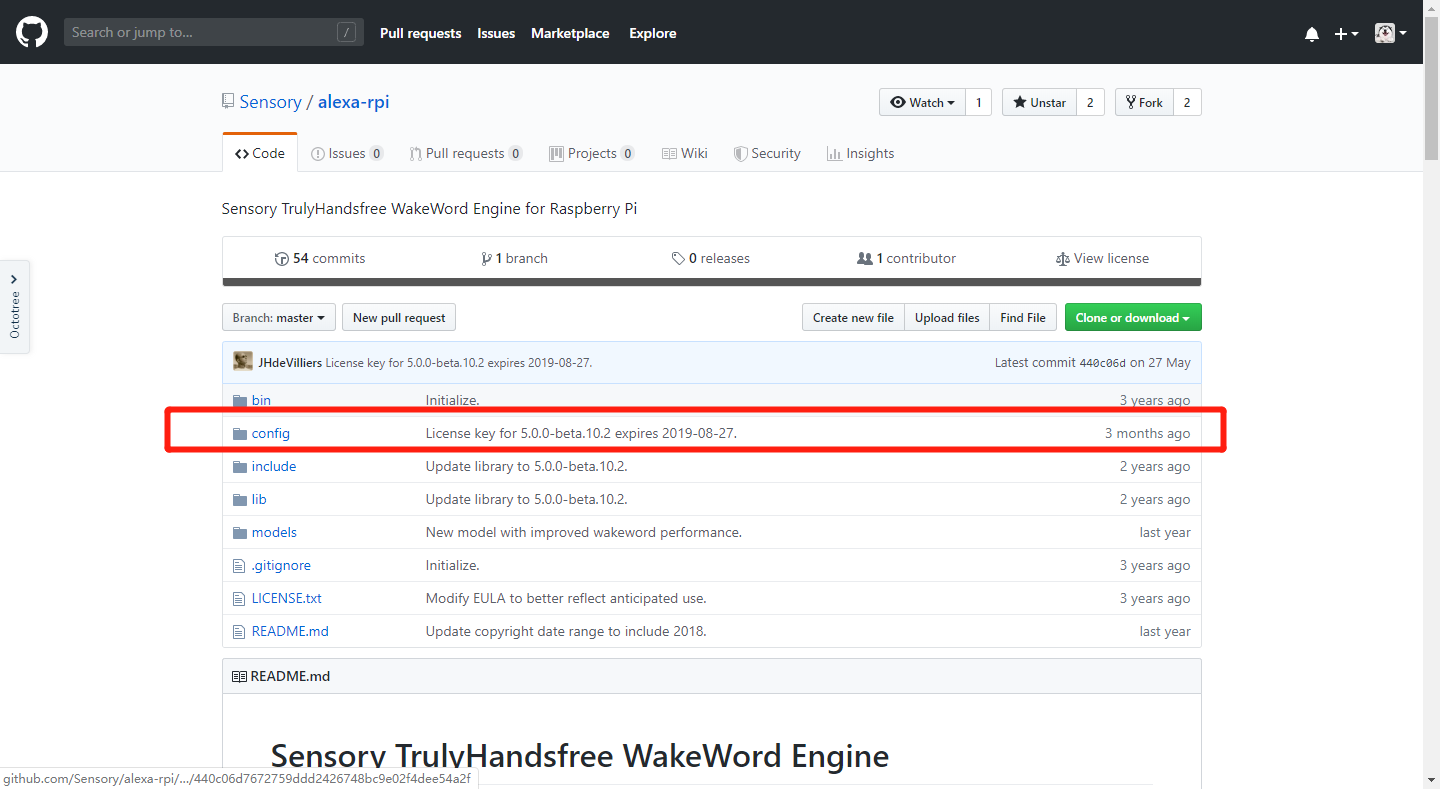Toggle watching the repository
1440x789 pixels.
[920, 101]
